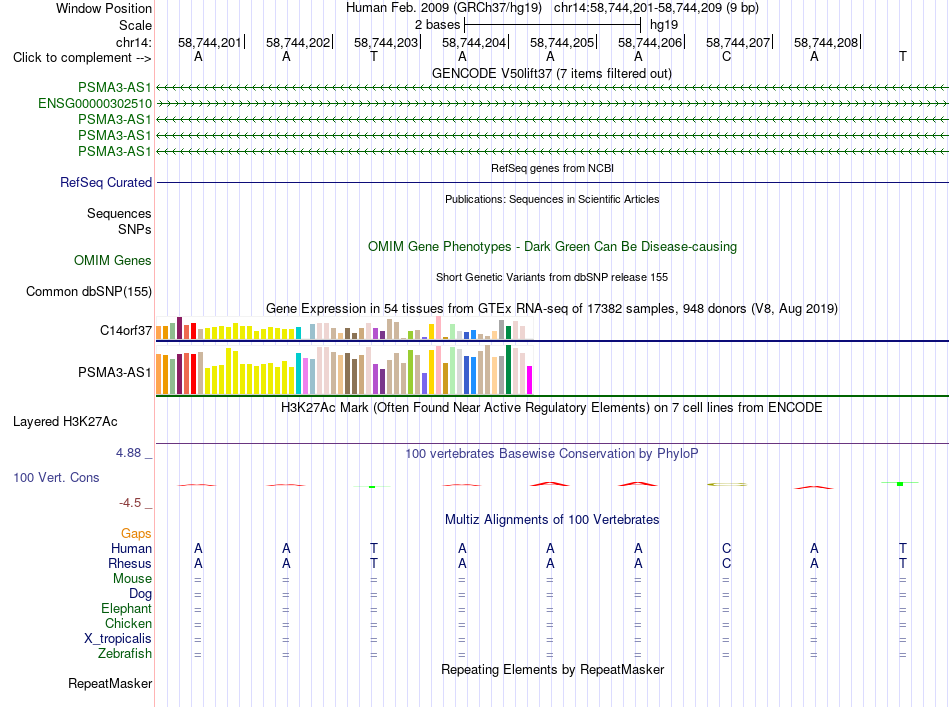Click the PSMA3-AS1 label beside the GTEx chart

[115, 373]
